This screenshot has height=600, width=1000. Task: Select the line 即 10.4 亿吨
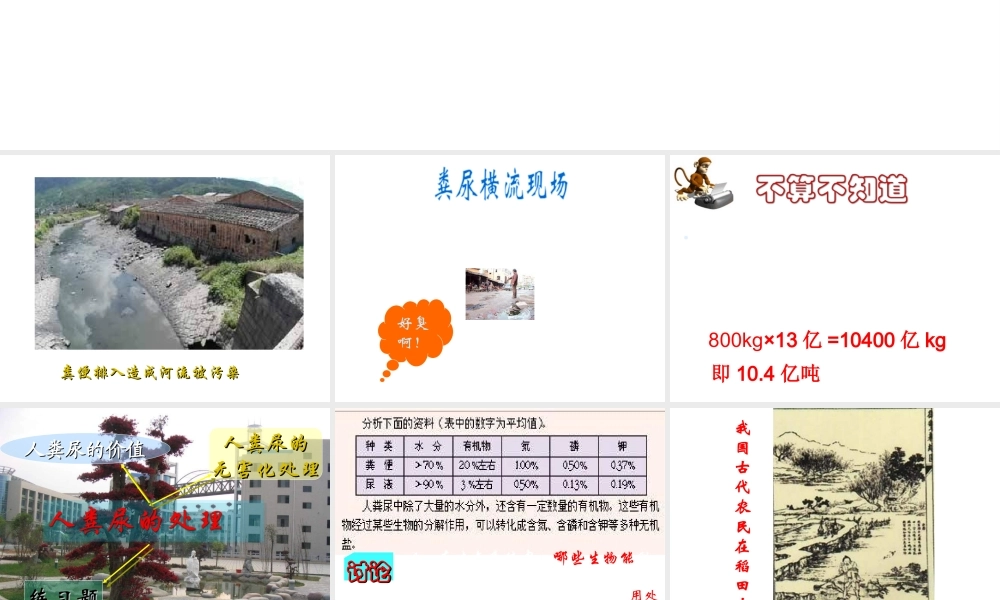765,374
